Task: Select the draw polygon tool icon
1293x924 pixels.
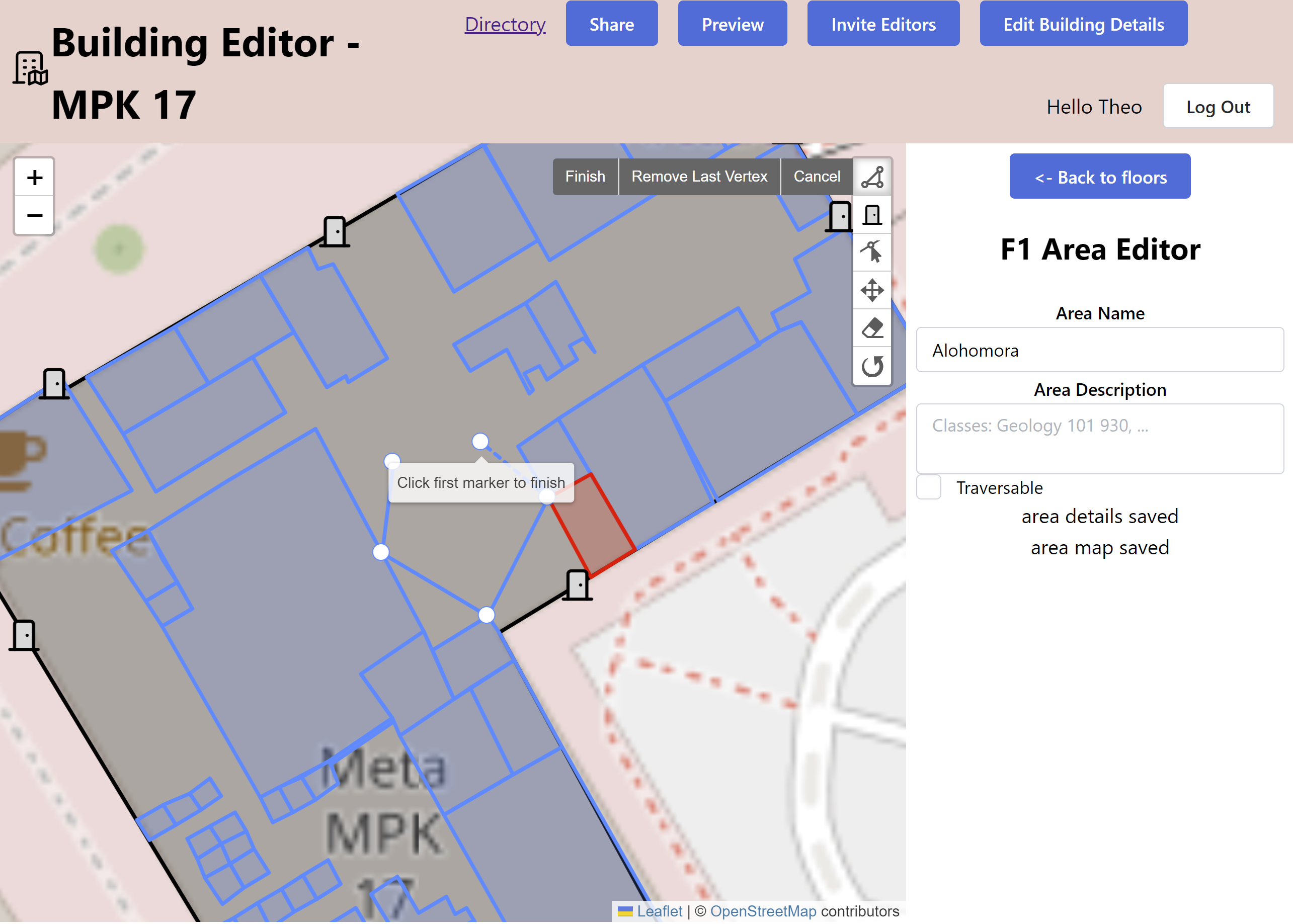Action: pos(872,177)
